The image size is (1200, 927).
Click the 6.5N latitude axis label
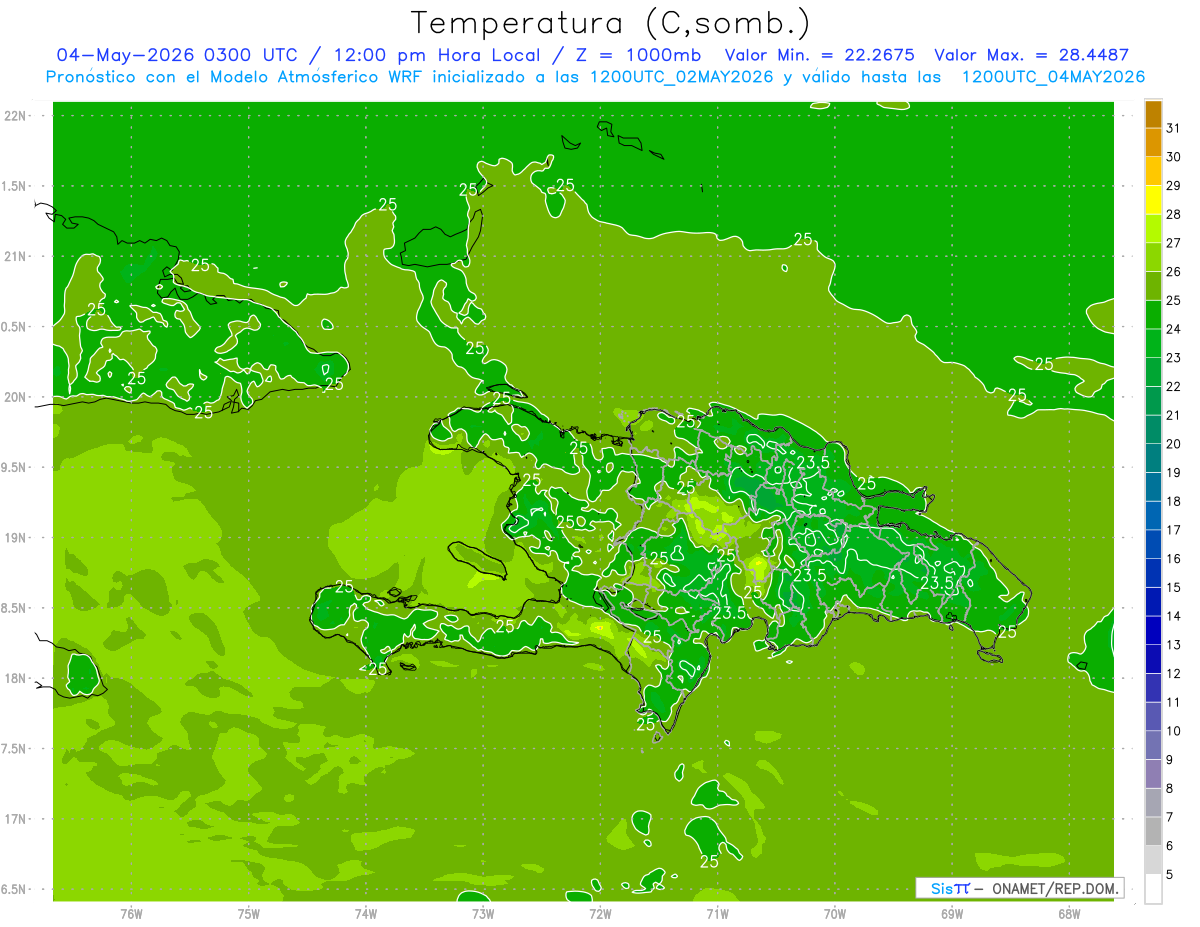pyautogui.click(x=15, y=890)
